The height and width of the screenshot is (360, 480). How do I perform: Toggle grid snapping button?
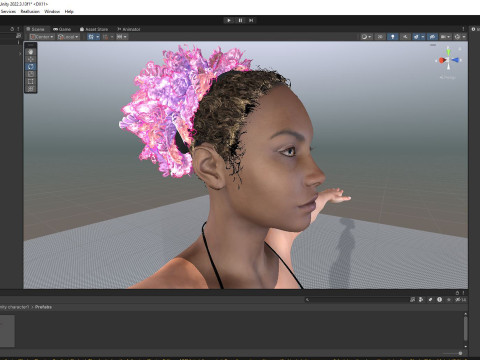click(x=105, y=37)
